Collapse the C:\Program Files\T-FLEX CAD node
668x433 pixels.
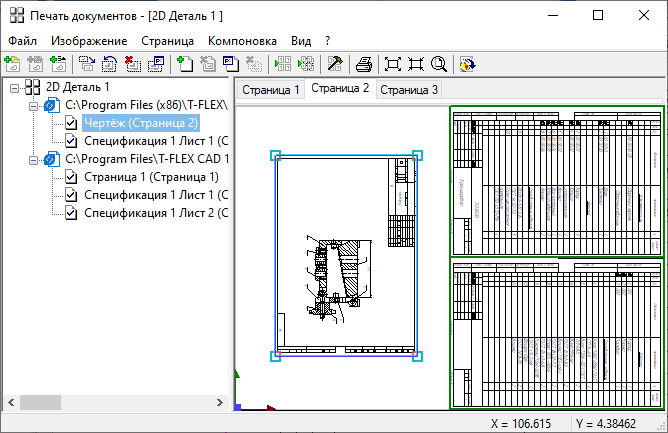pos(33,159)
